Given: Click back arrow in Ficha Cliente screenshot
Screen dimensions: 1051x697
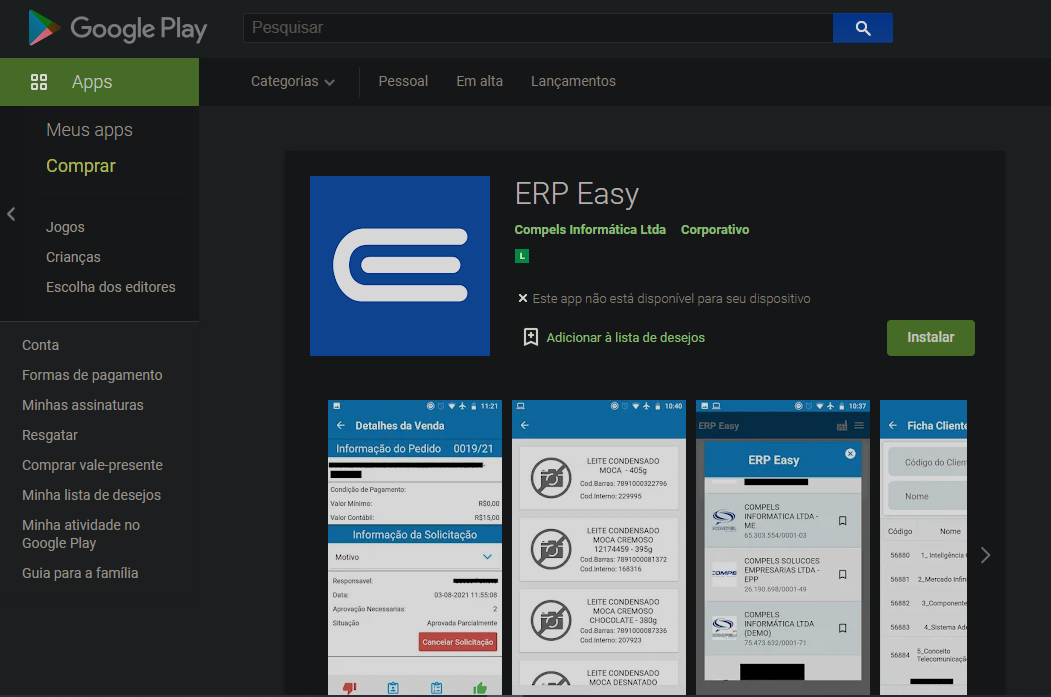Looking at the screenshot, I should 893,426.
